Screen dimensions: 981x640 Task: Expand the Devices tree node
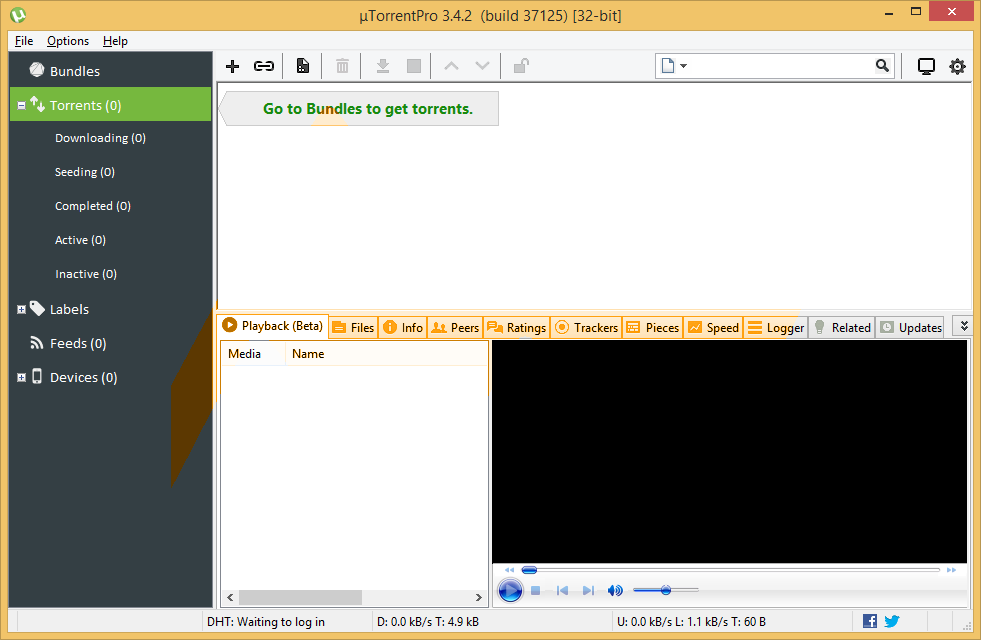click(x=21, y=377)
